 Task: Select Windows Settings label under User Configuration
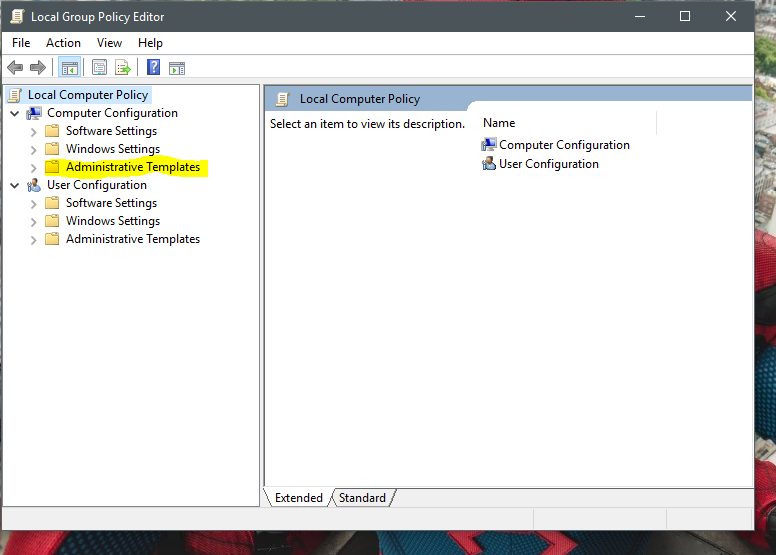tap(113, 220)
